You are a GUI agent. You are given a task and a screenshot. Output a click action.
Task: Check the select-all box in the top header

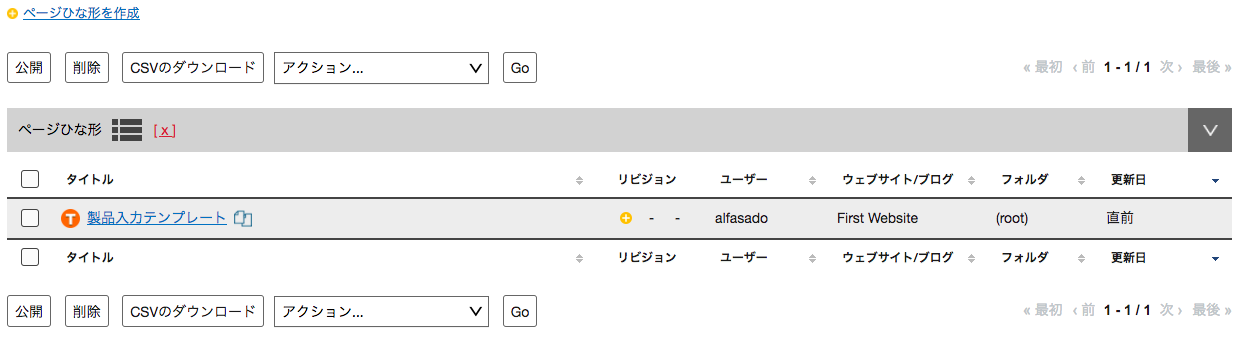coord(30,179)
